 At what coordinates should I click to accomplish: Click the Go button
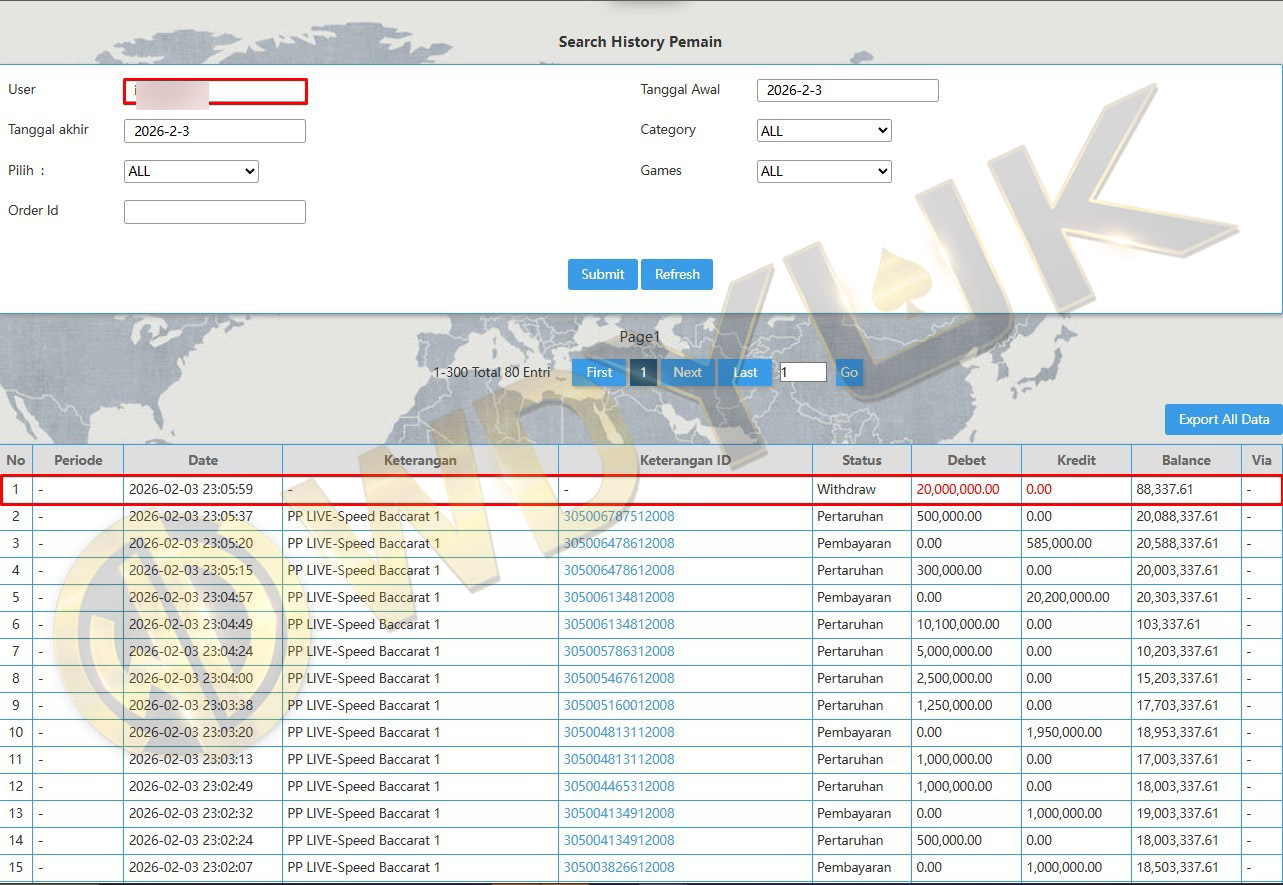click(x=849, y=372)
